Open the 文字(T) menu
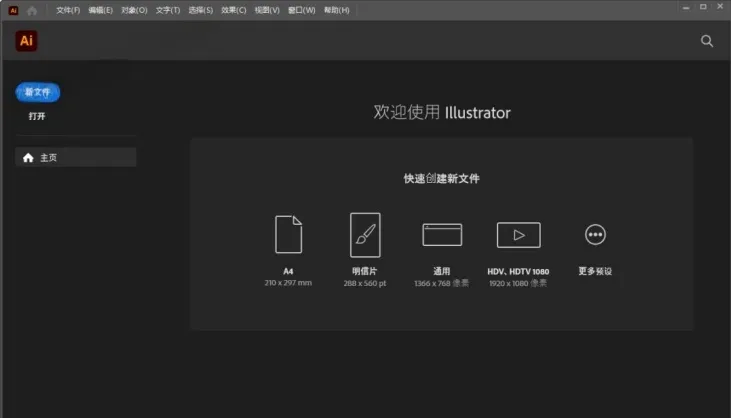This screenshot has width=731, height=418. 168,10
